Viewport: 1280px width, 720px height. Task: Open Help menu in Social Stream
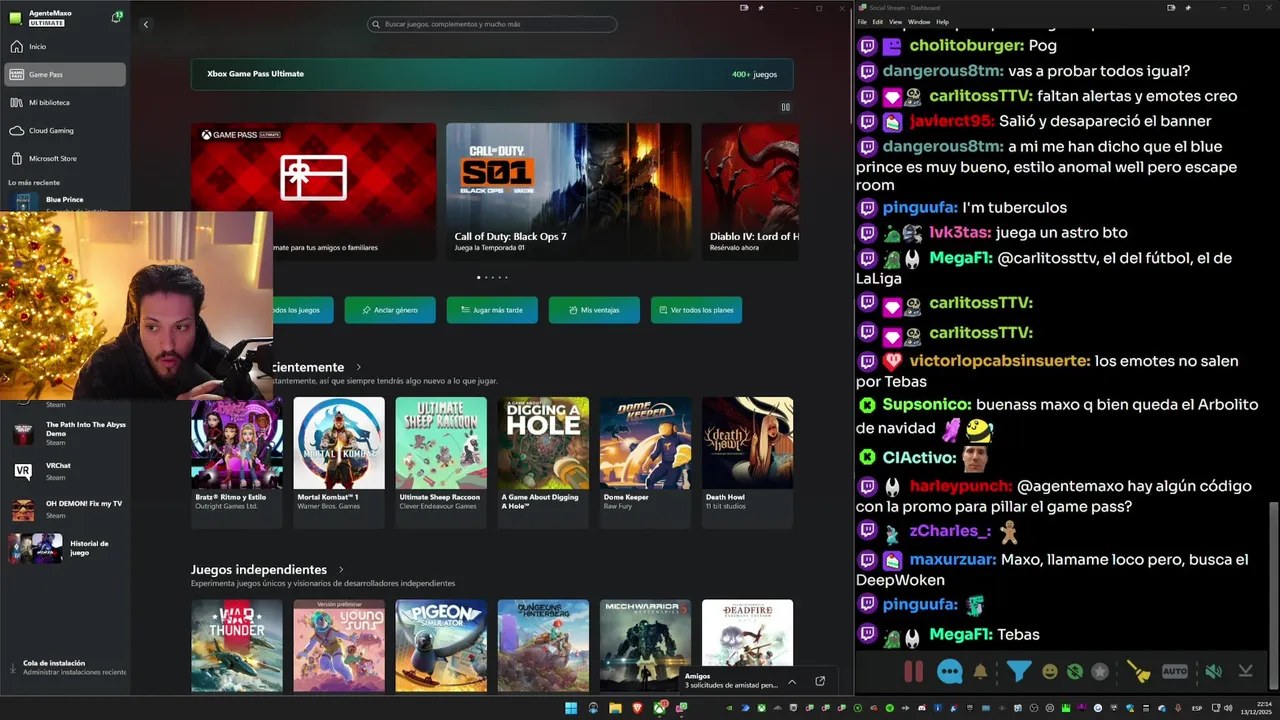coord(942,22)
